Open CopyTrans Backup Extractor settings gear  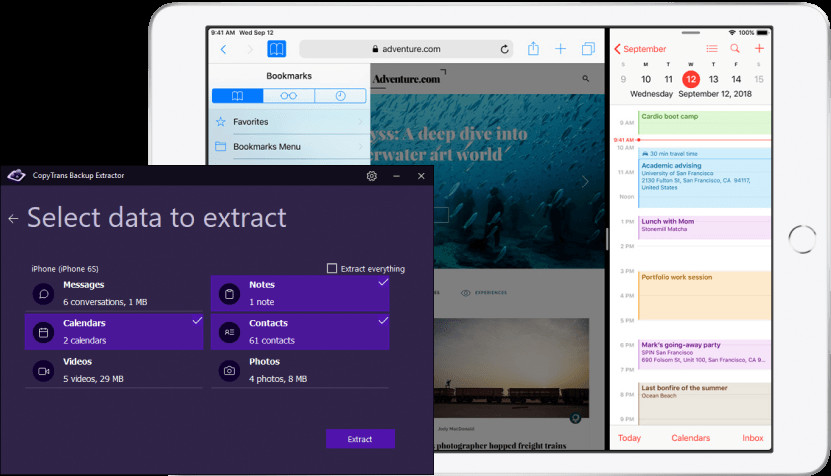[372, 176]
